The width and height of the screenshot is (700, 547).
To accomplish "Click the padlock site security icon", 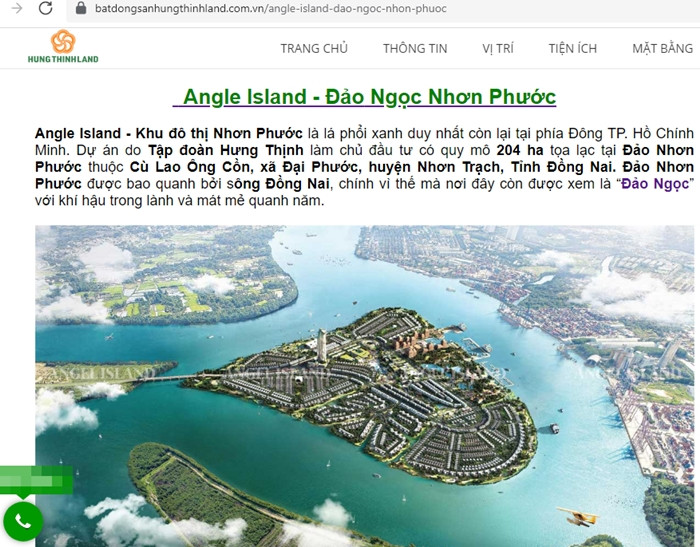I will 81,8.
